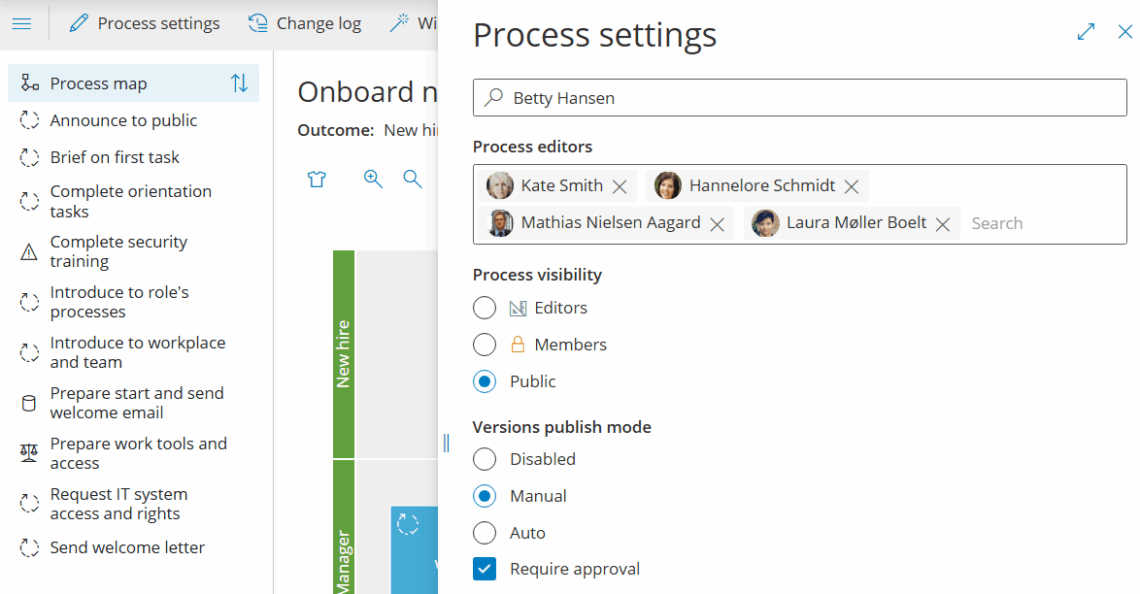Open Process settings in the toolbar
This screenshot has height=594, width=1140.
coord(145,23)
